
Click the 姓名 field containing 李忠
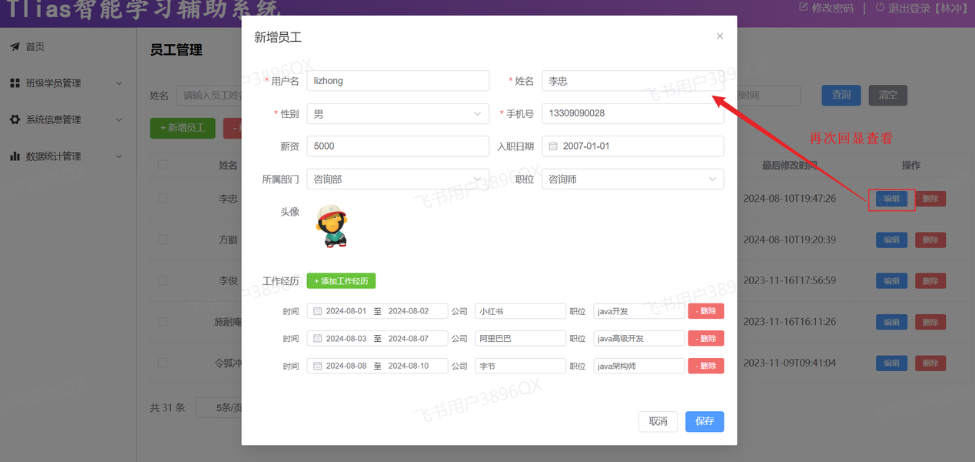(632, 81)
